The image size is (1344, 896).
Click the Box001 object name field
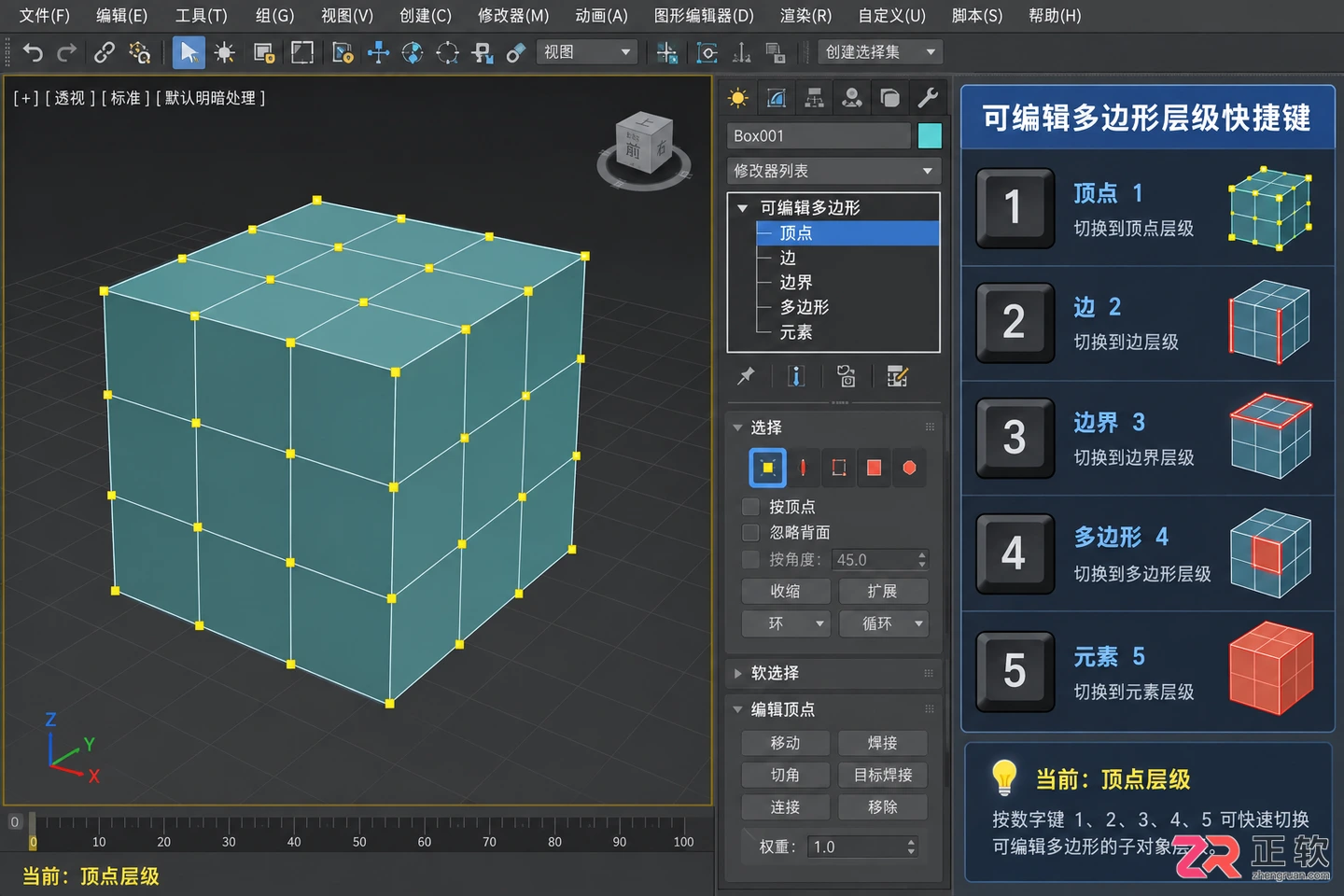pyautogui.click(x=819, y=136)
